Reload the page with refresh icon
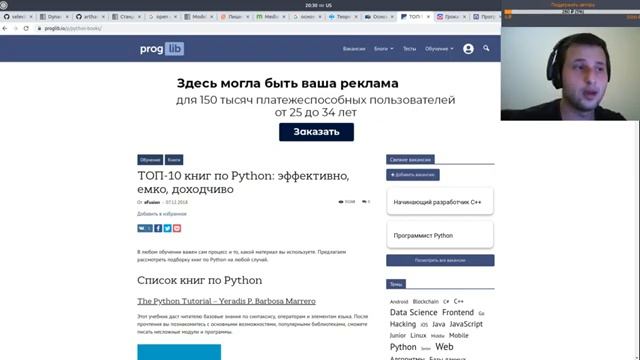Viewport: 640px width, 360px height. click(26, 29)
